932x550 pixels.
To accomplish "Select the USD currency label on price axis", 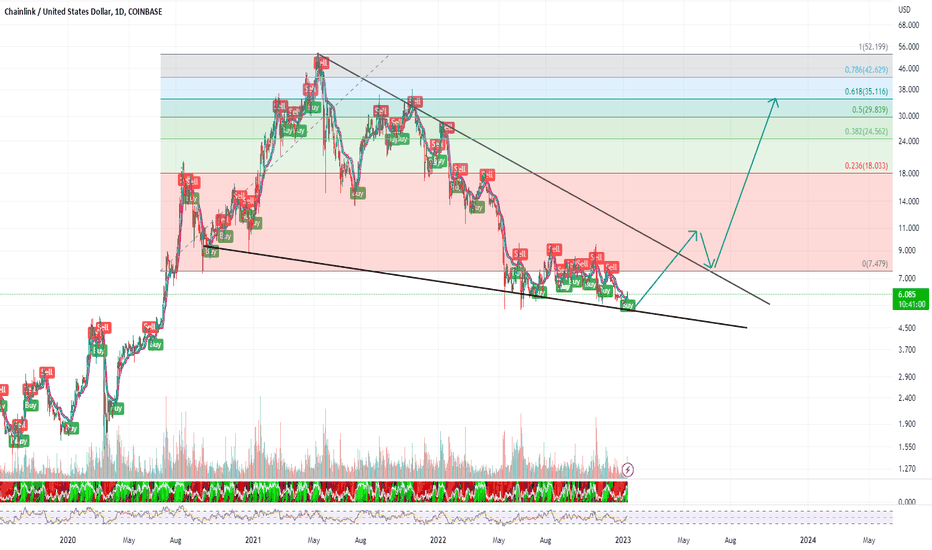I will [904, 10].
